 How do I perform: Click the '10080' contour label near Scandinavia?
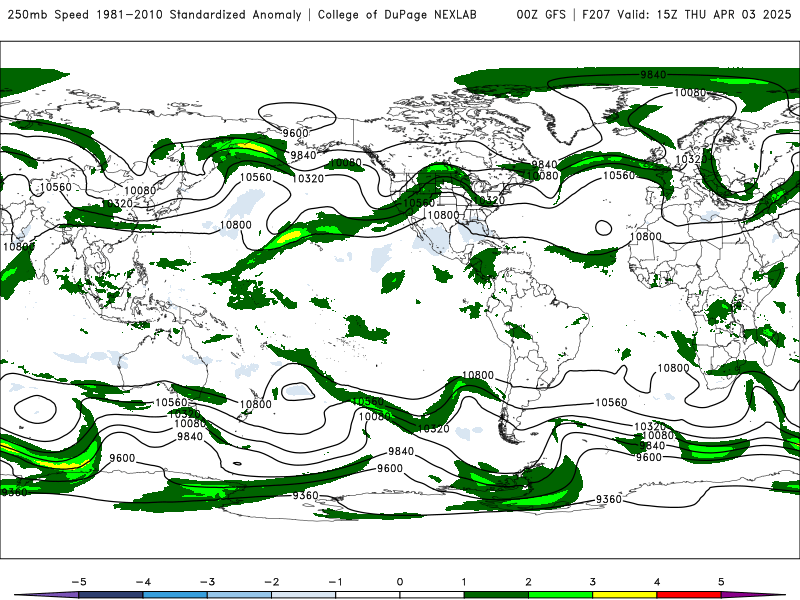tap(690, 92)
